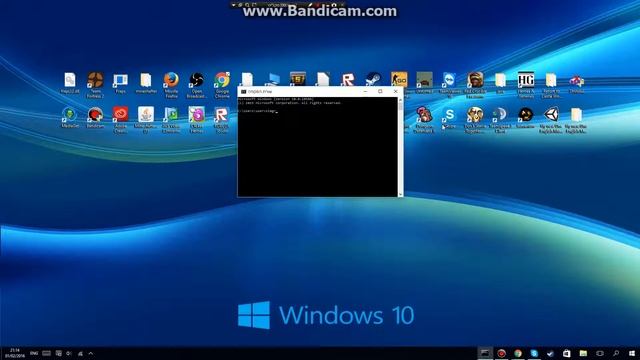Open Task View from taskbar

[599, 353]
